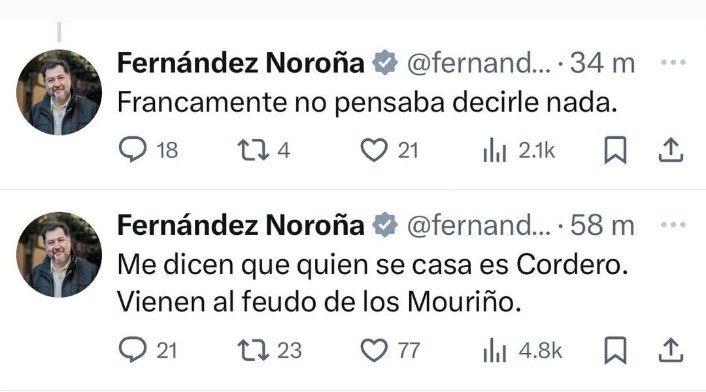706x392 pixels.
Task: Open more options on the 58 m tweet
Action: pyautogui.click(x=673, y=225)
